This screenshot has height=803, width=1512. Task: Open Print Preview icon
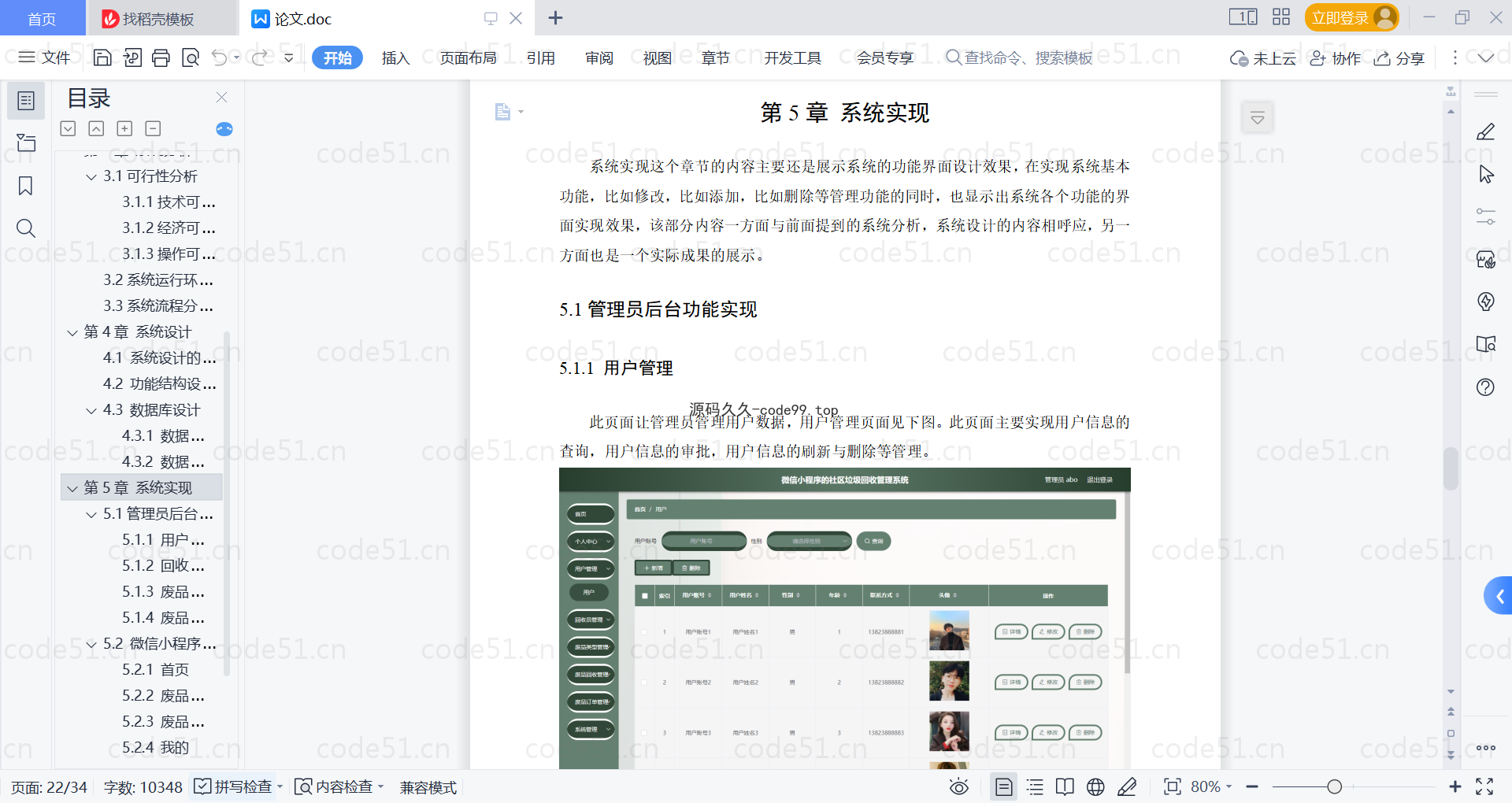point(190,57)
